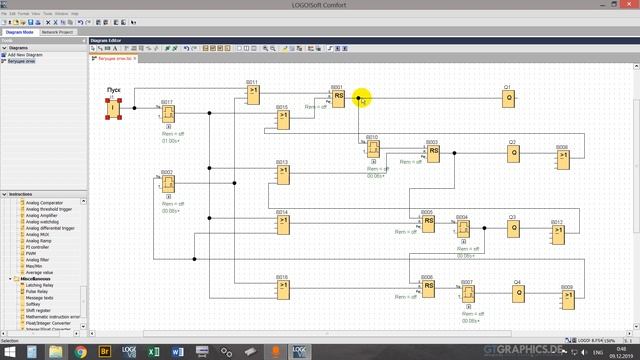The image size is (640, 360).
Task: Switch to Network Project tab
Action: pos(57,32)
